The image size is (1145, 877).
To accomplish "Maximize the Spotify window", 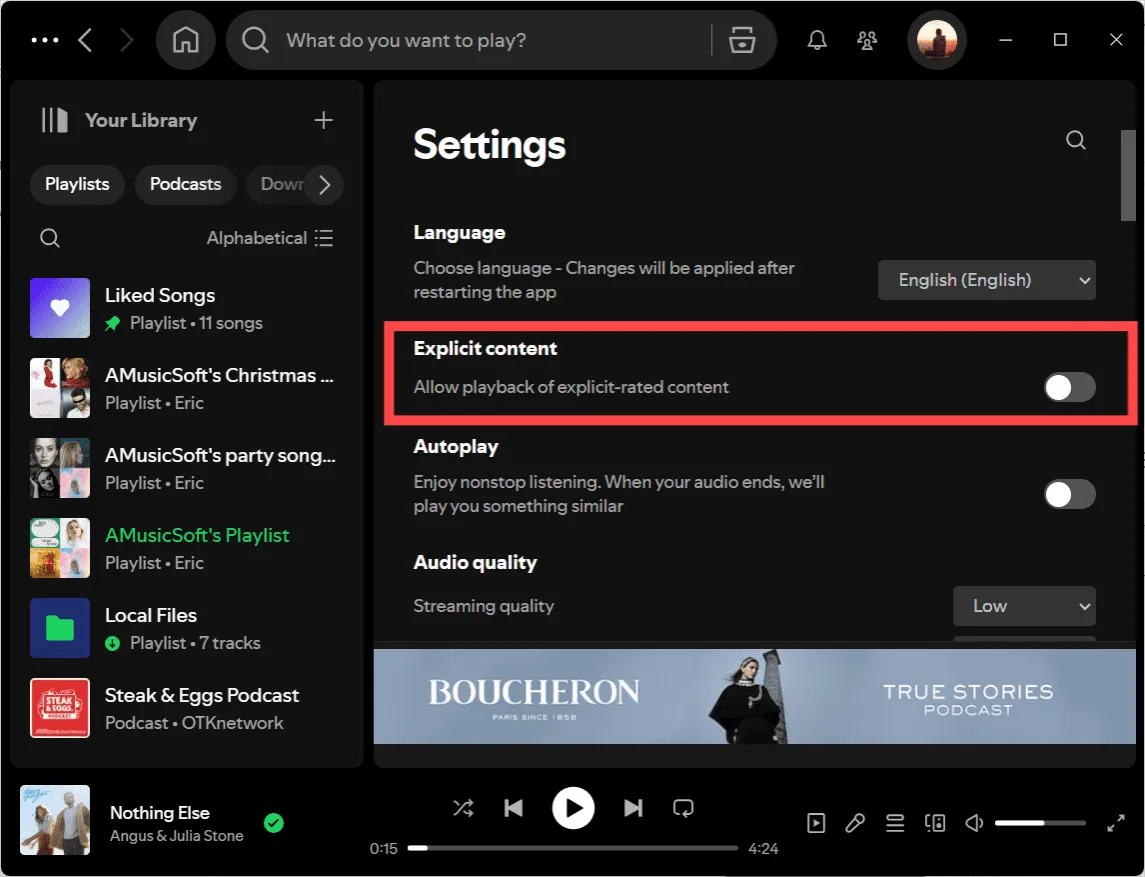I will point(1060,40).
